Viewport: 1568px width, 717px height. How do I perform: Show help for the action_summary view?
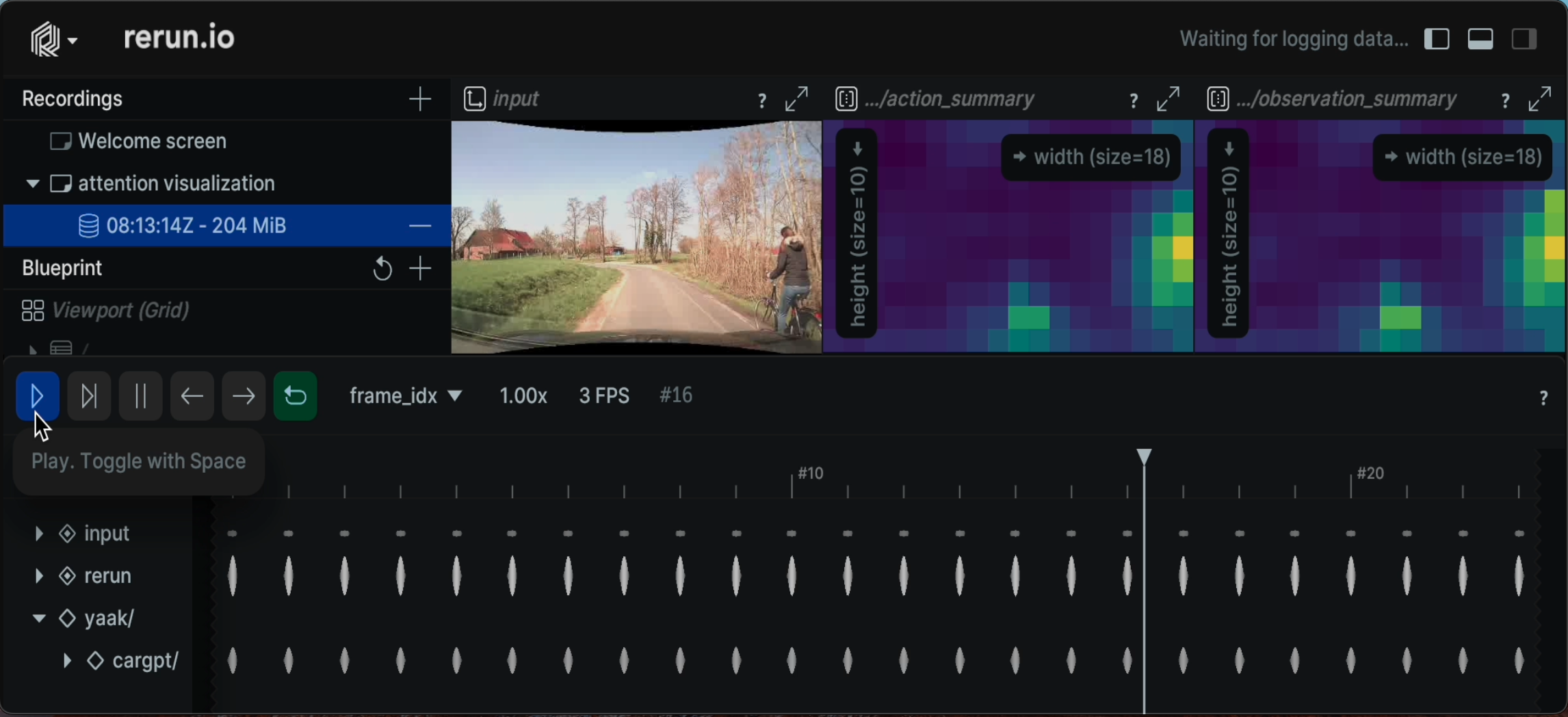pos(1134,101)
